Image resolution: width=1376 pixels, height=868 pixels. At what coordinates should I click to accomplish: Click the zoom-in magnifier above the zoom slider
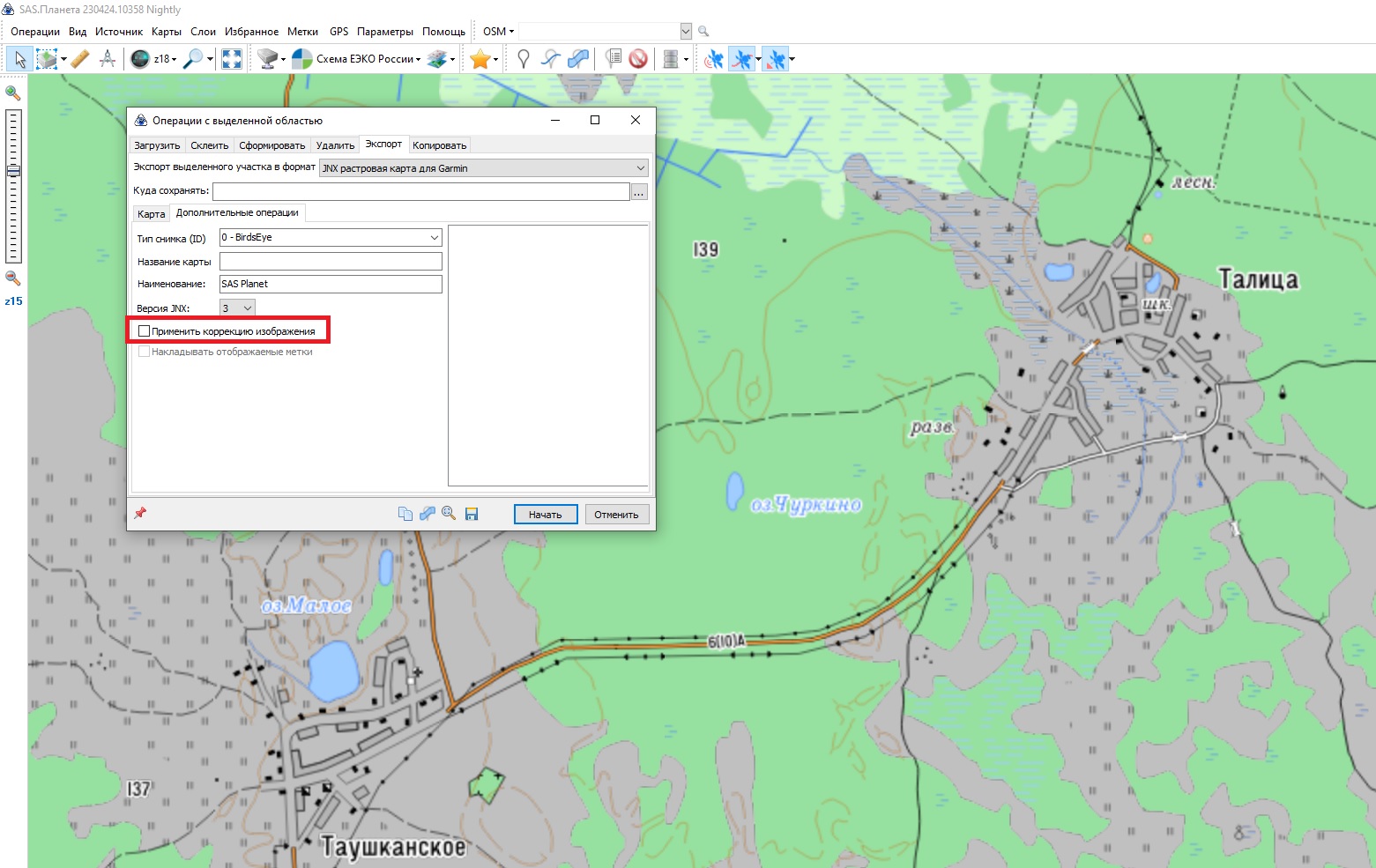pos(13,93)
